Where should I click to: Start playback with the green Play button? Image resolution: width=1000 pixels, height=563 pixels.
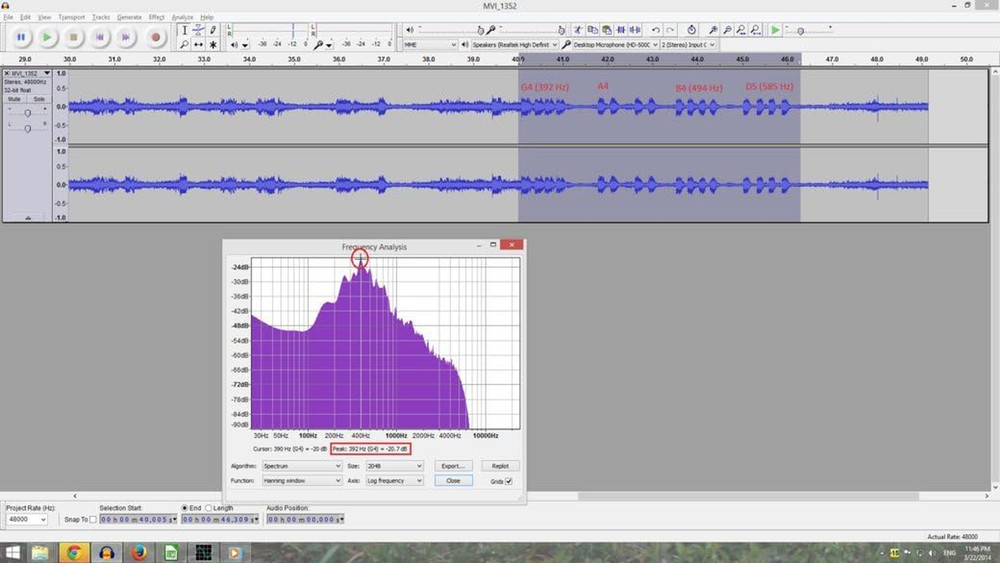coord(47,38)
